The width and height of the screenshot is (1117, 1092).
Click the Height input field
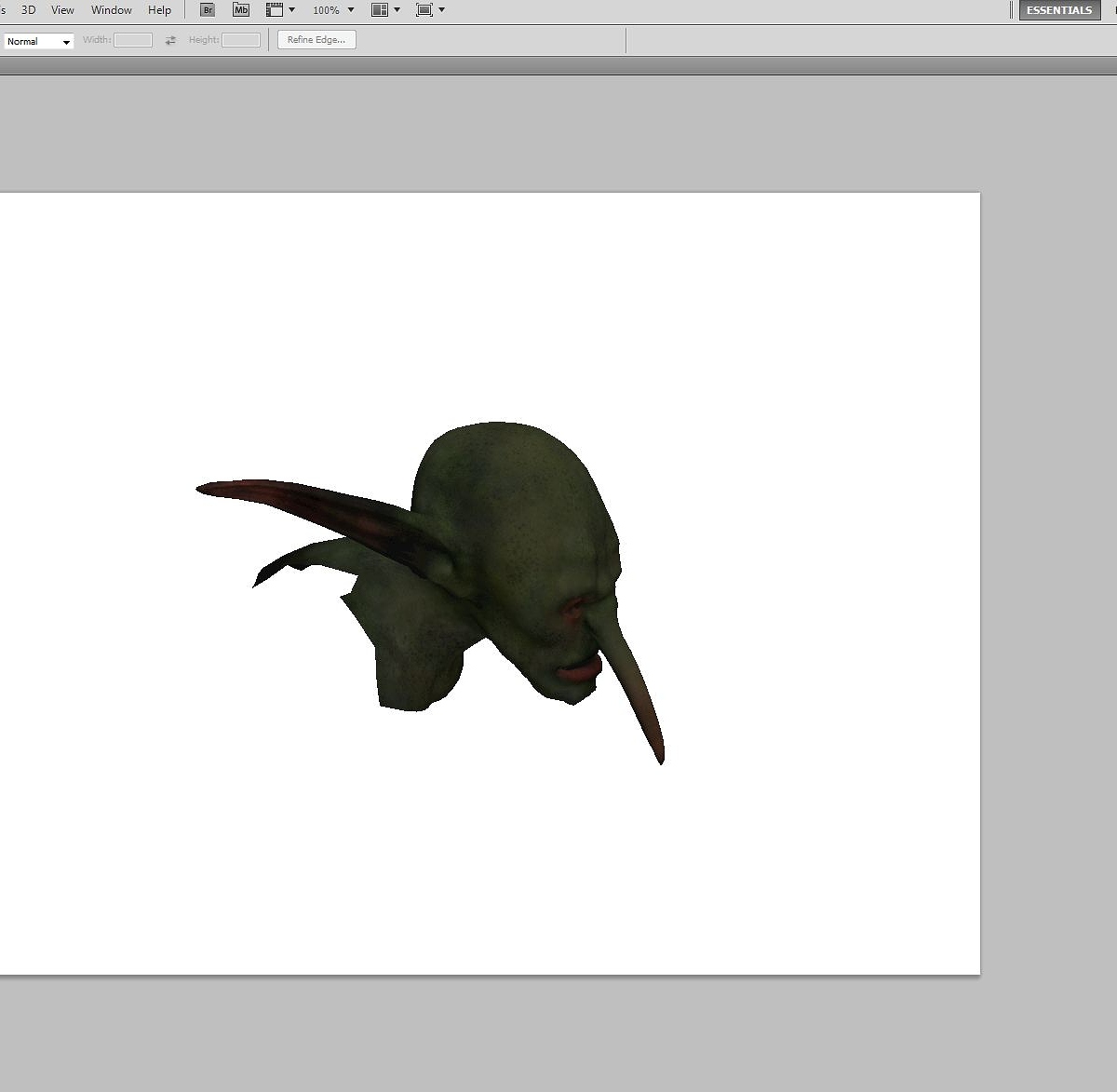[241, 40]
